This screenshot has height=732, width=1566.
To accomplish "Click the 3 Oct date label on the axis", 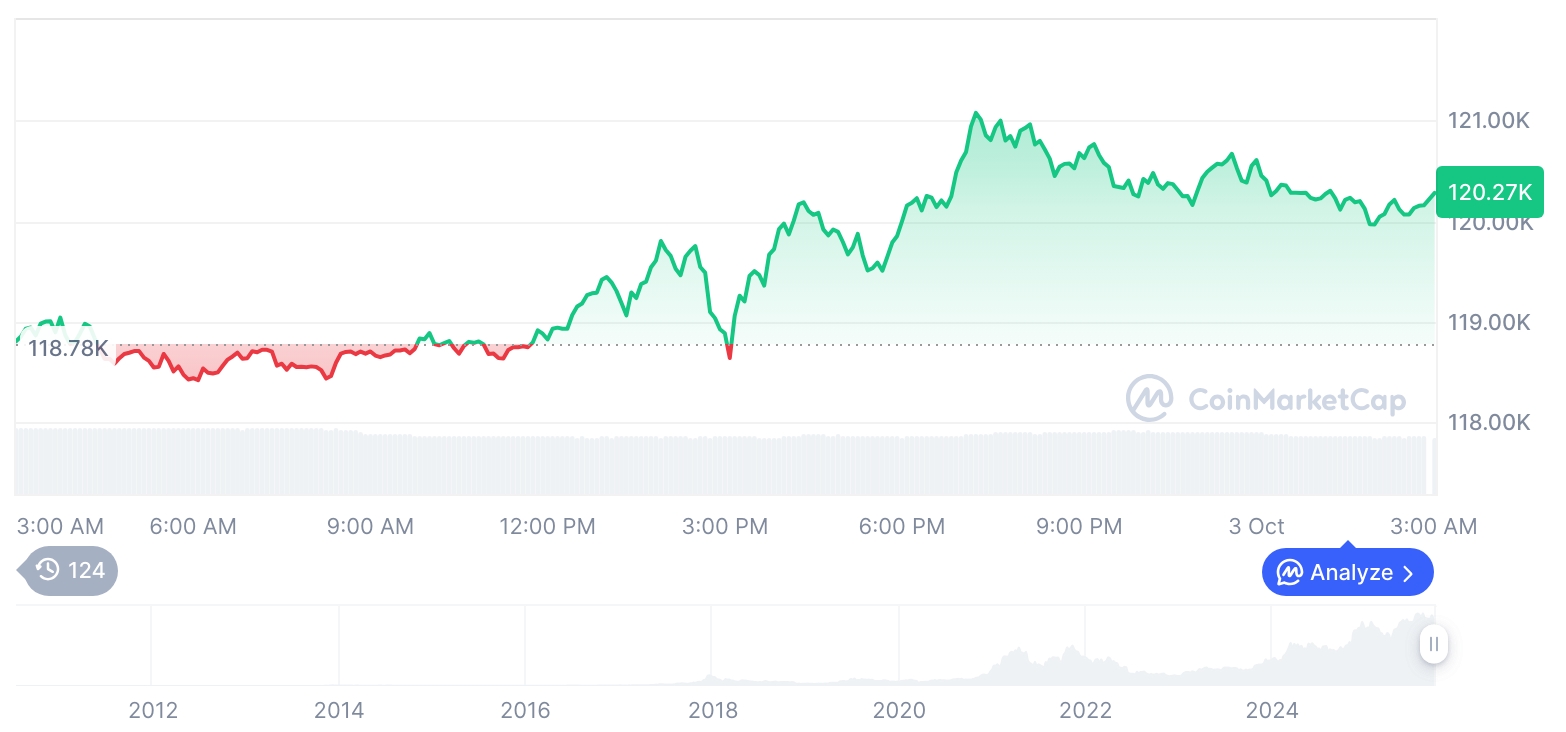I will click(1256, 526).
